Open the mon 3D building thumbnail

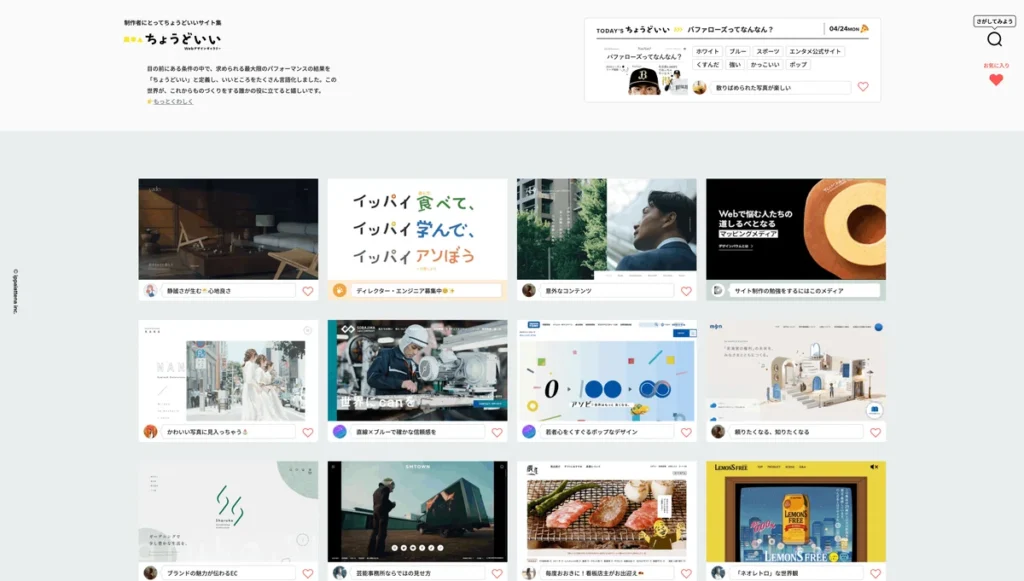796,370
